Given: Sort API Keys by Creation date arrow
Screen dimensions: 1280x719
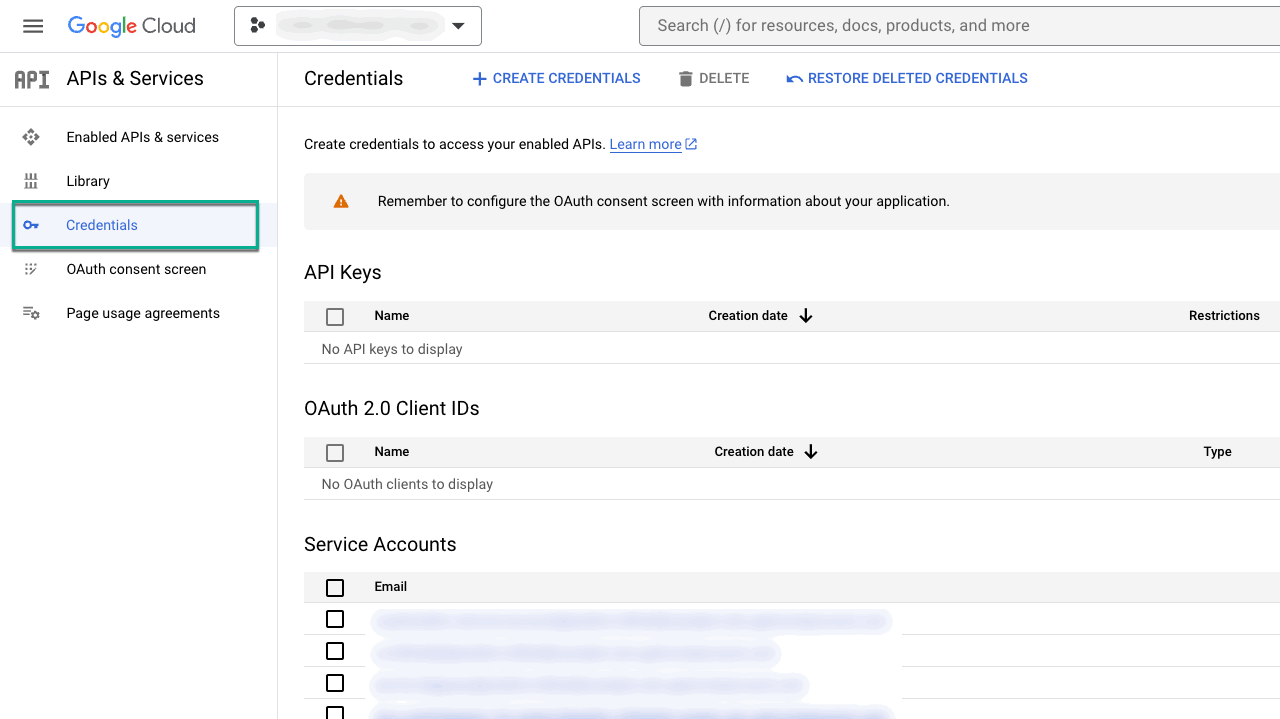Looking at the screenshot, I should 806,316.
